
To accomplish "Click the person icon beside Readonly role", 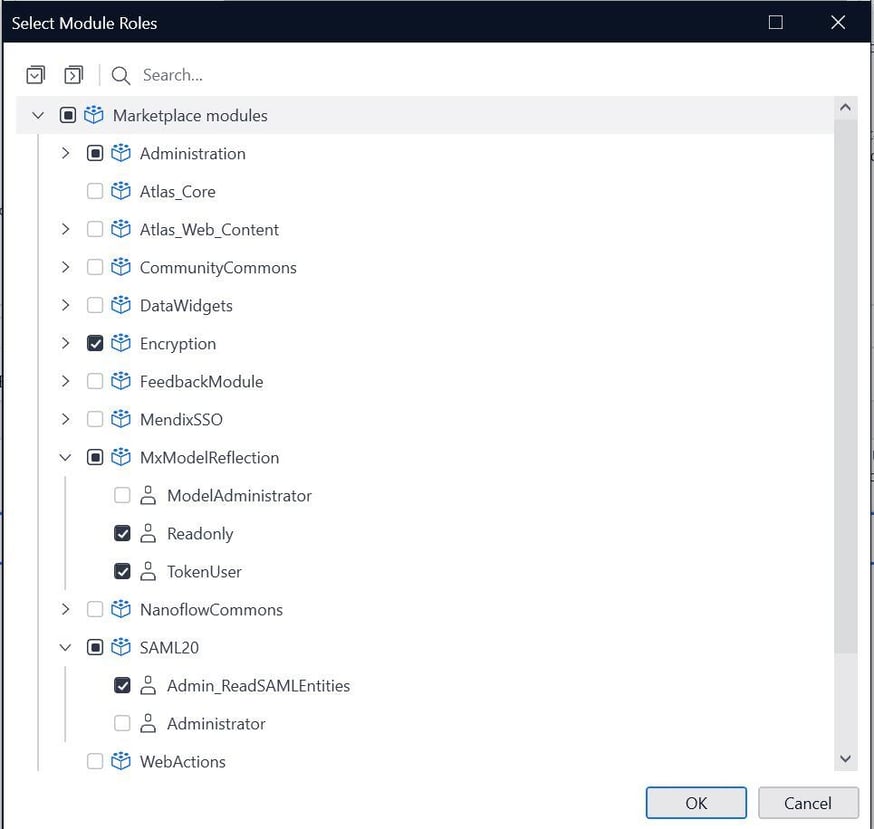I will click(x=148, y=533).
